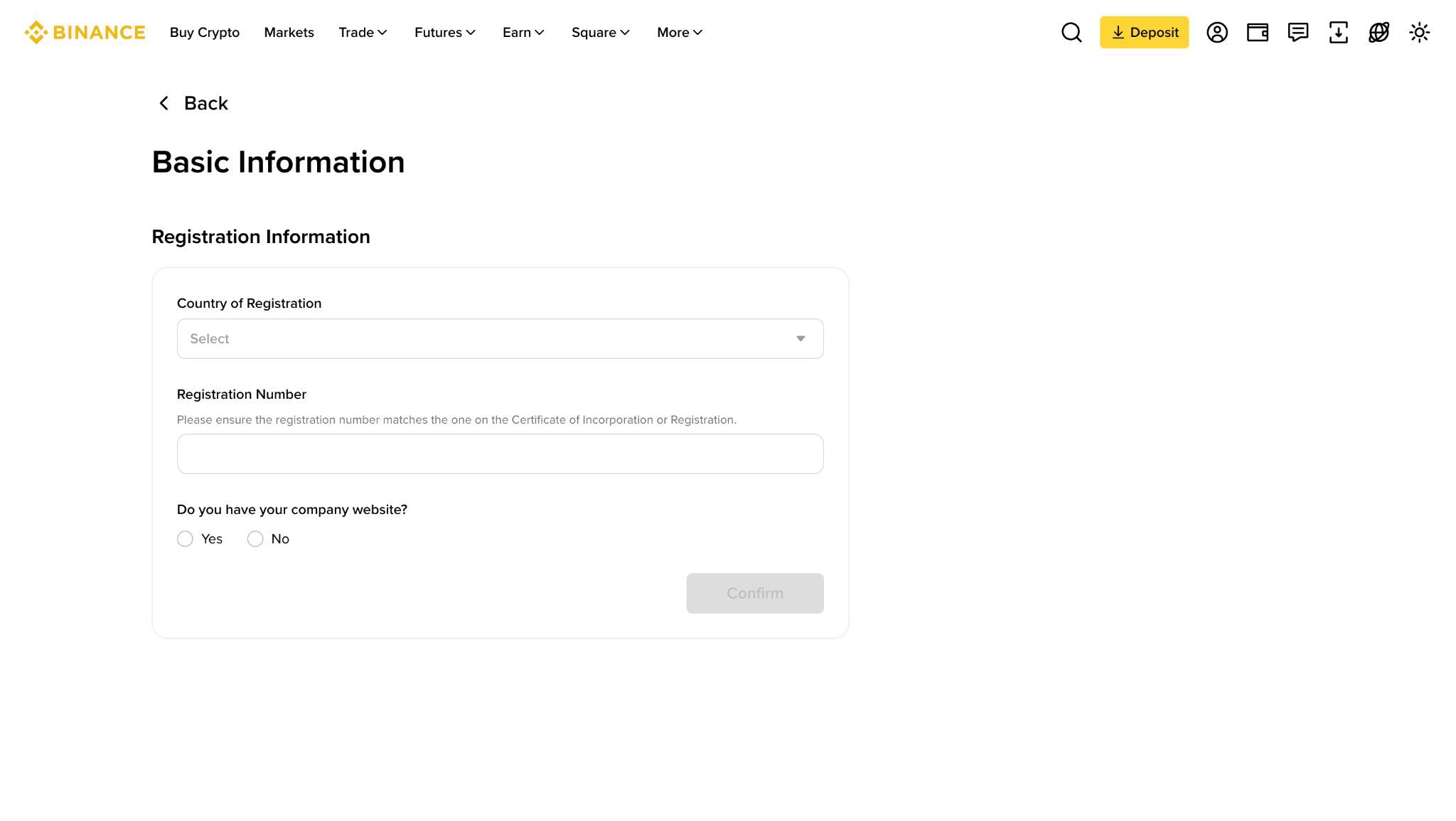1456x821 pixels.
Task: Open the chat messages icon
Action: coord(1298,33)
